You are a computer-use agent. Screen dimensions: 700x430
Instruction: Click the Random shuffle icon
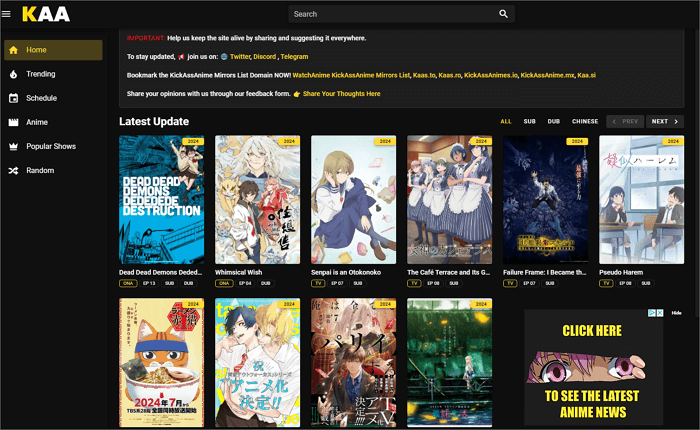point(13,171)
